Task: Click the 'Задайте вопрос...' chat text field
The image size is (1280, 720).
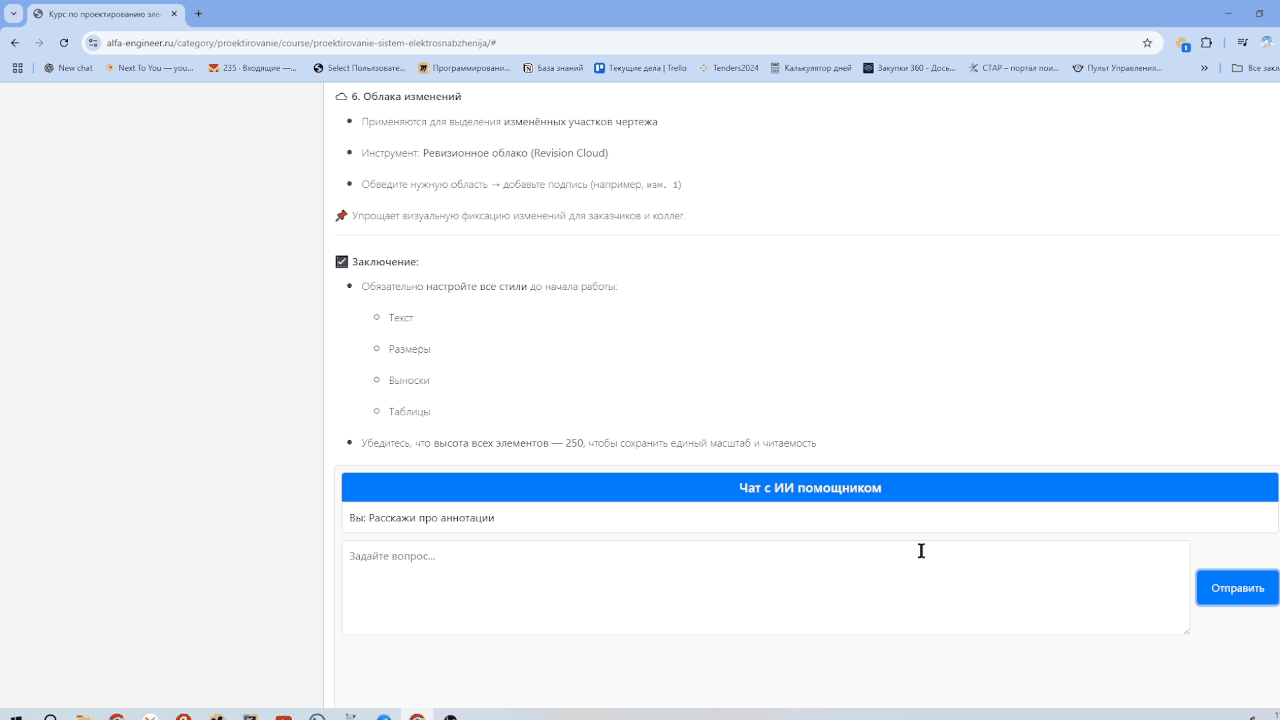Action: click(x=765, y=587)
